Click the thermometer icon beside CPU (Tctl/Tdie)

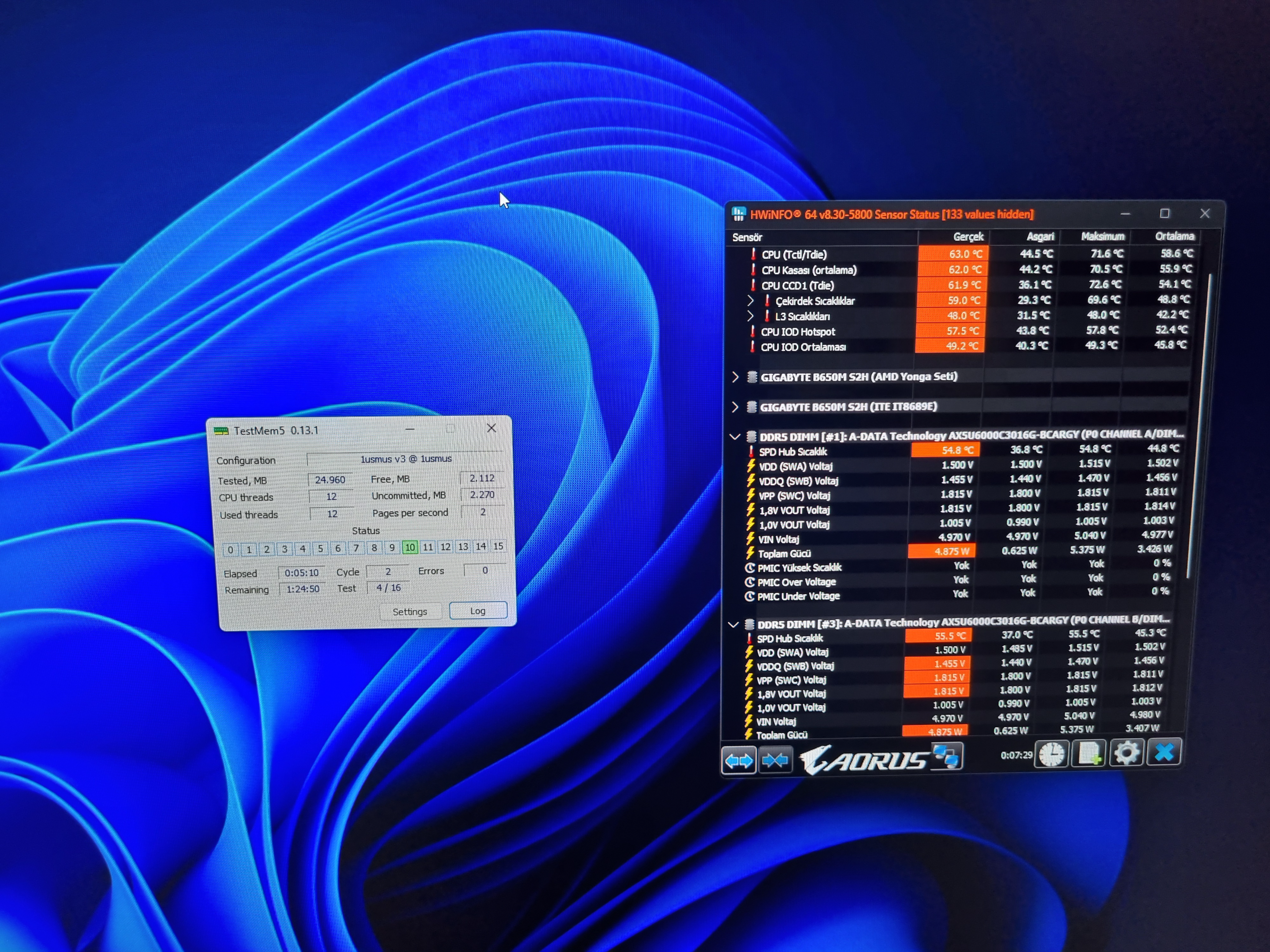click(753, 254)
